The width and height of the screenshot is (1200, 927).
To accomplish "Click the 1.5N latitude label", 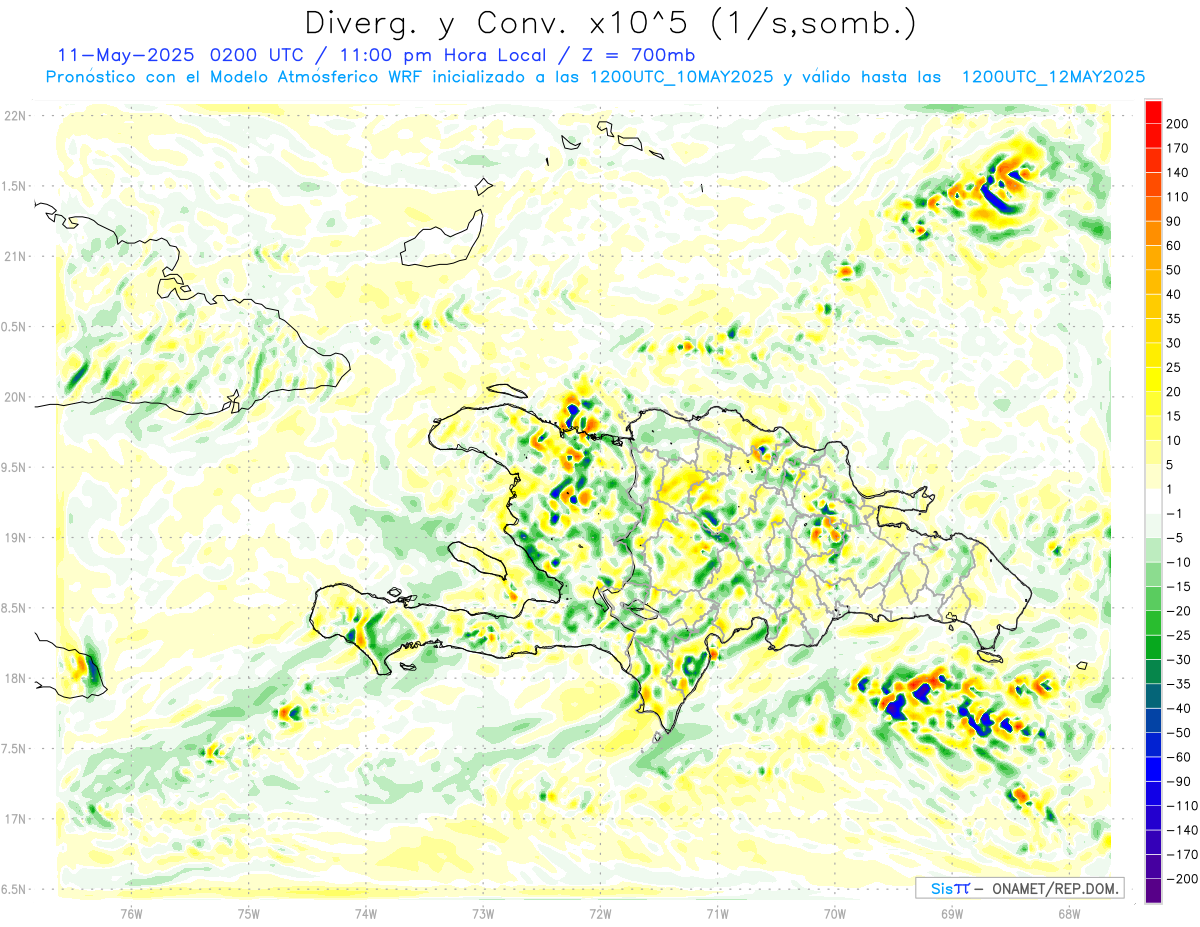I will click(x=14, y=186).
